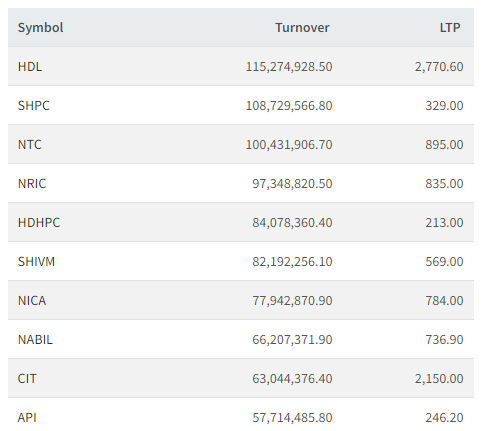
Task: Click LTP value 569.00
Action: 444,262
